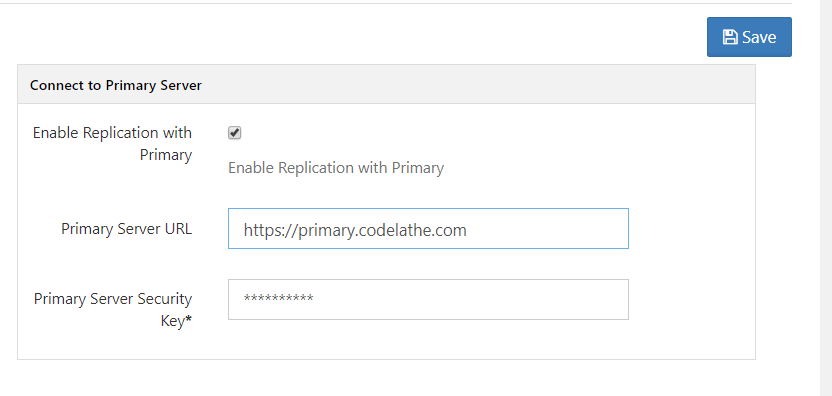Click blank area right of security key field
The width and height of the screenshot is (832, 396).
click(x=691, y=299)
